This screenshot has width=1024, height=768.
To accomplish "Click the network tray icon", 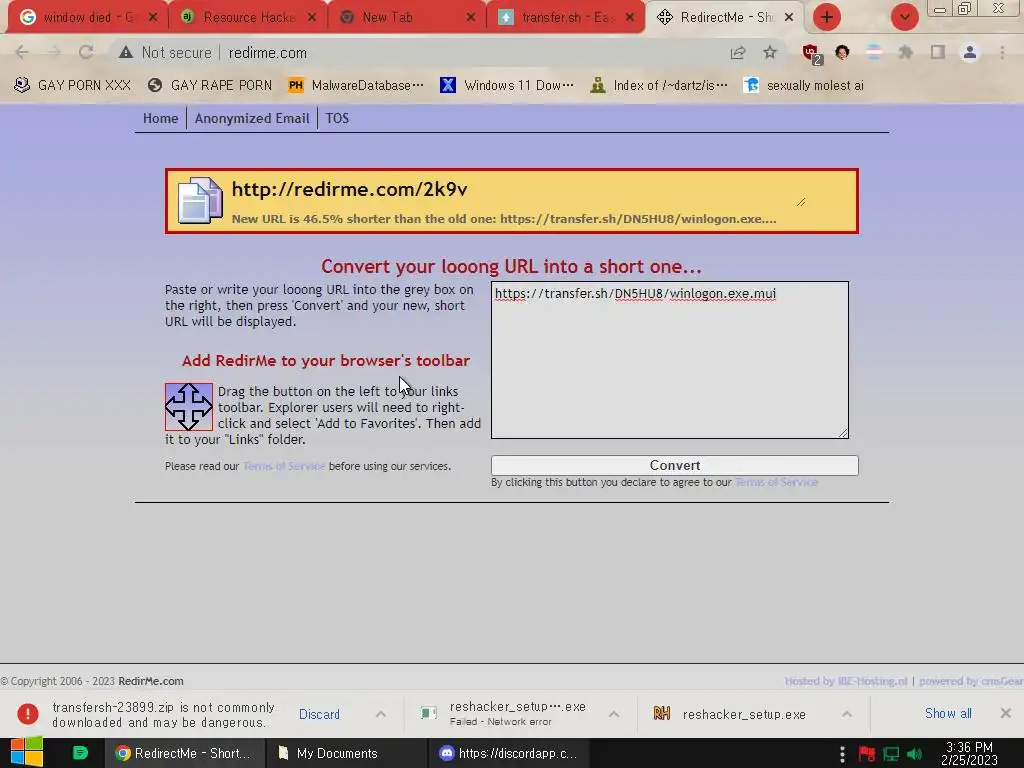I will 891,754.
